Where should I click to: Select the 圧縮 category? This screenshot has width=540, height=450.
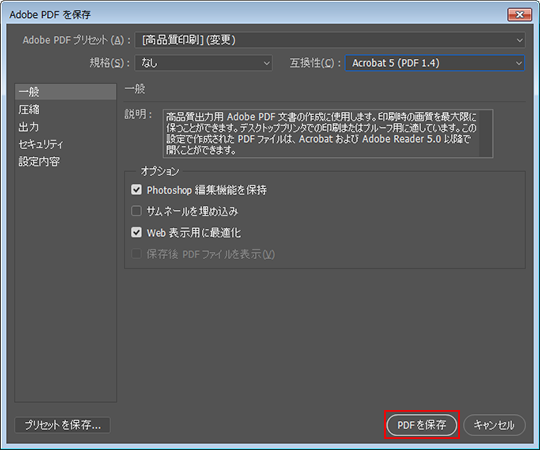[65, 109]
